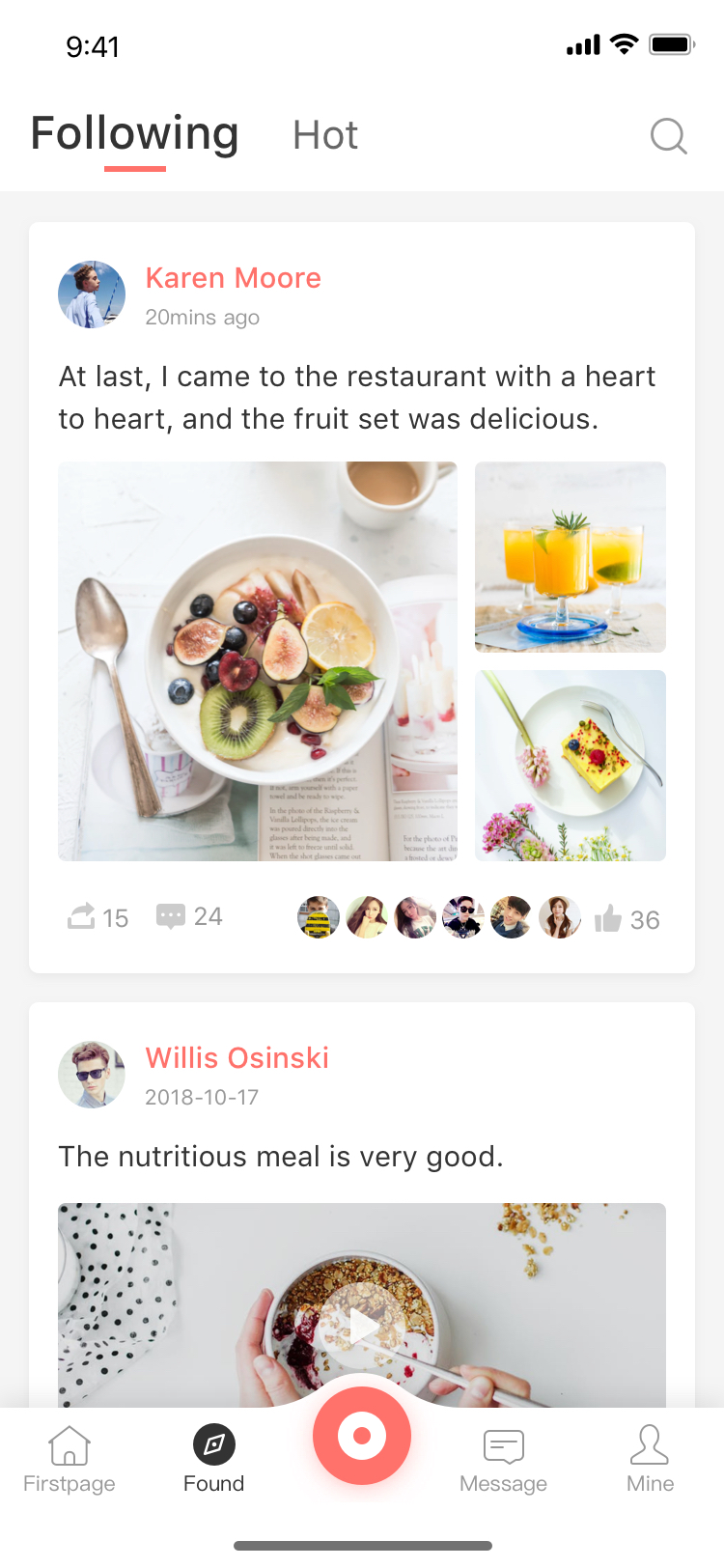724x1568 pixels.
Task: Tap the share icon with count 15
Action: pos(81,915)
